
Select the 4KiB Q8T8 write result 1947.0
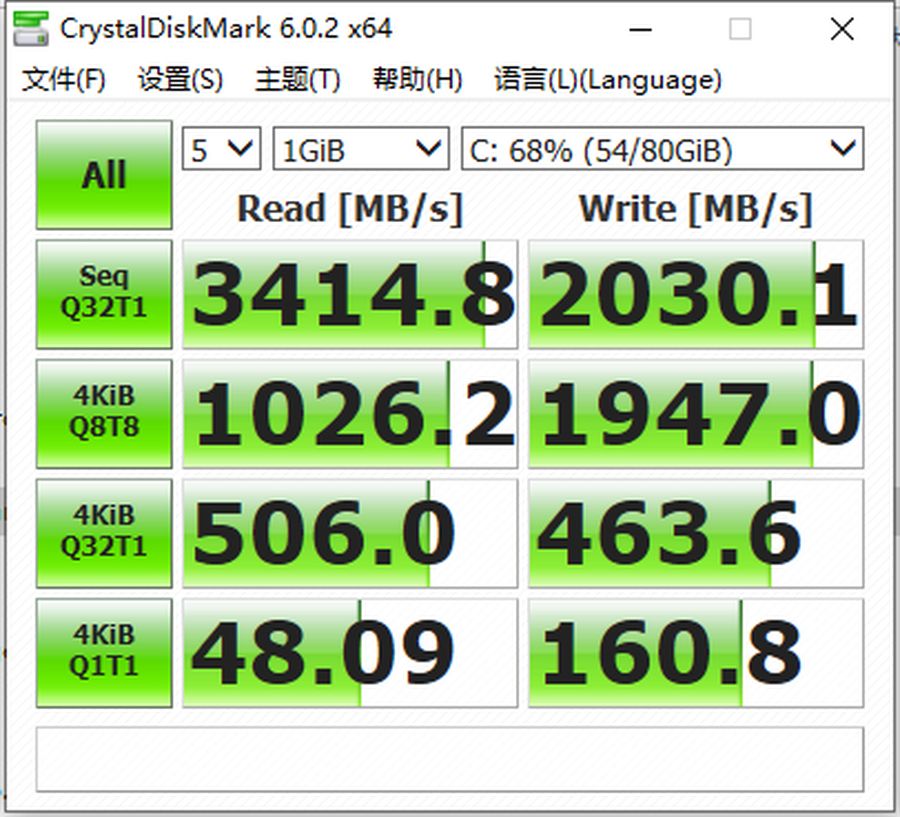[x=696, y=413]
